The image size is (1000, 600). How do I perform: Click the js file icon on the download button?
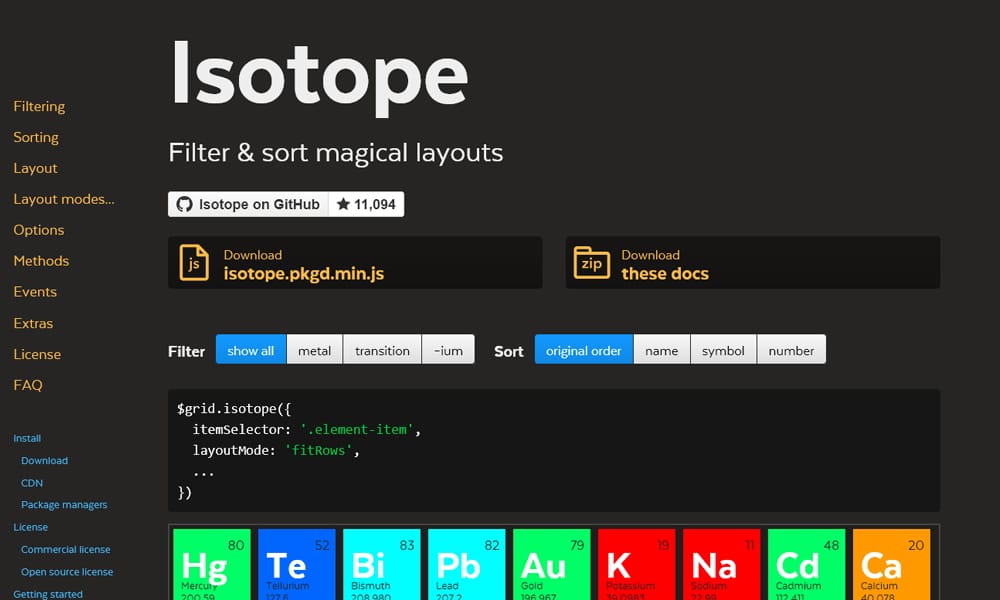(x=195, y=262)
